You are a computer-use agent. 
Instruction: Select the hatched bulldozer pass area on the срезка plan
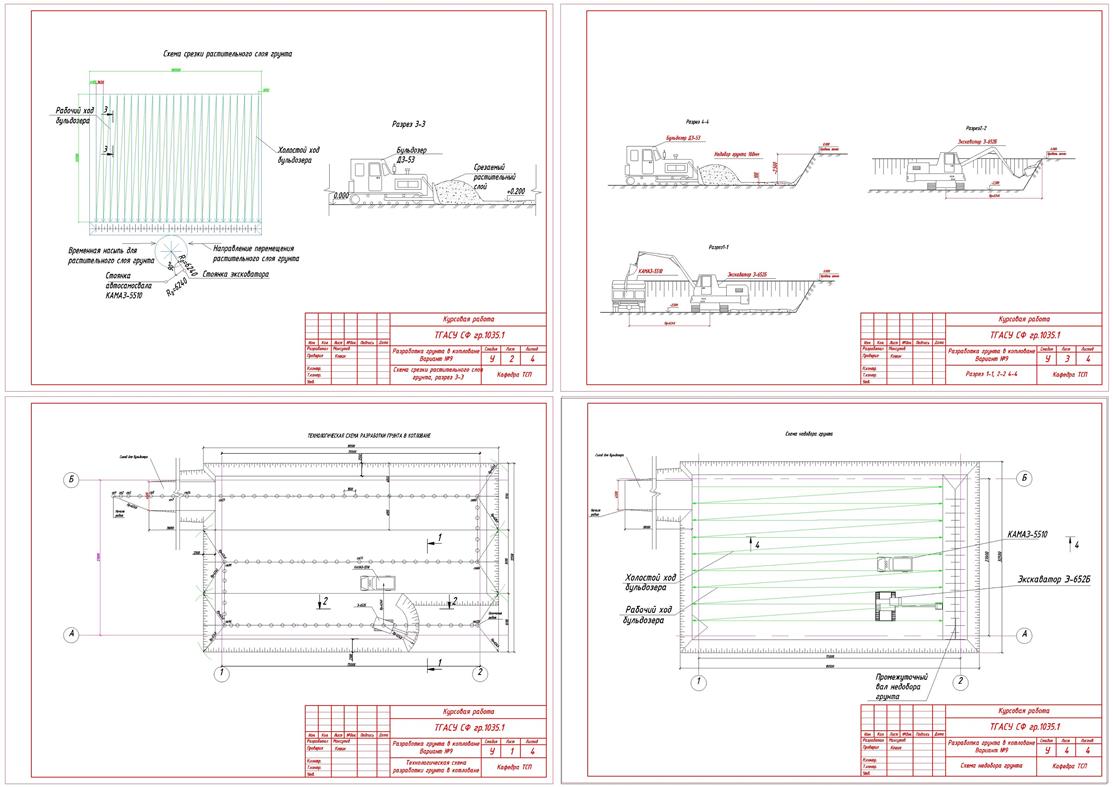tap(178, 160)
